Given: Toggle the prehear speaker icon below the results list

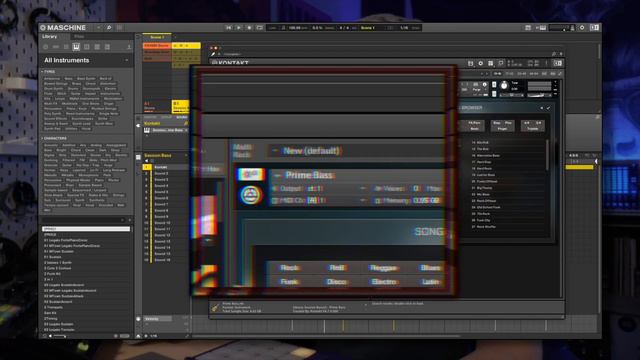Looking at the screenshot, I should (x=51, y=336).
